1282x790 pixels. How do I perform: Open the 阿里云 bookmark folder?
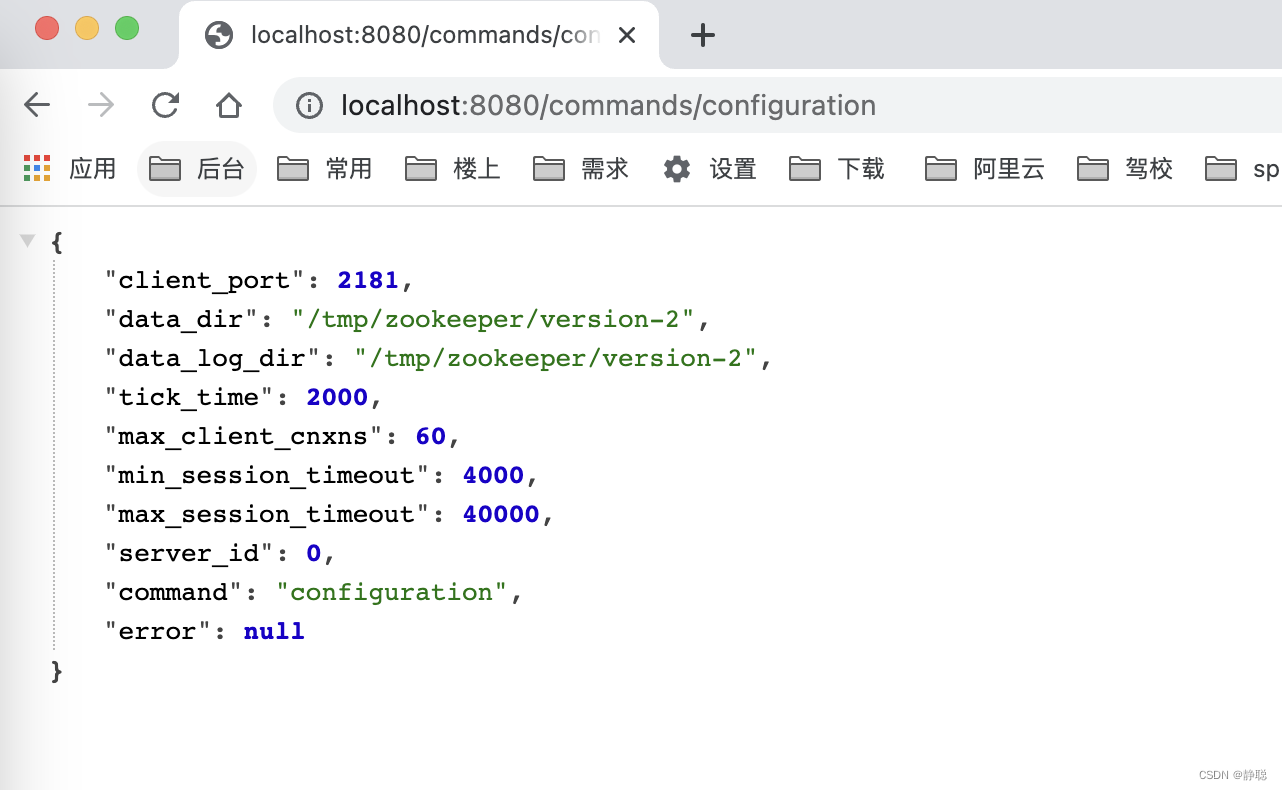[984, 169]
